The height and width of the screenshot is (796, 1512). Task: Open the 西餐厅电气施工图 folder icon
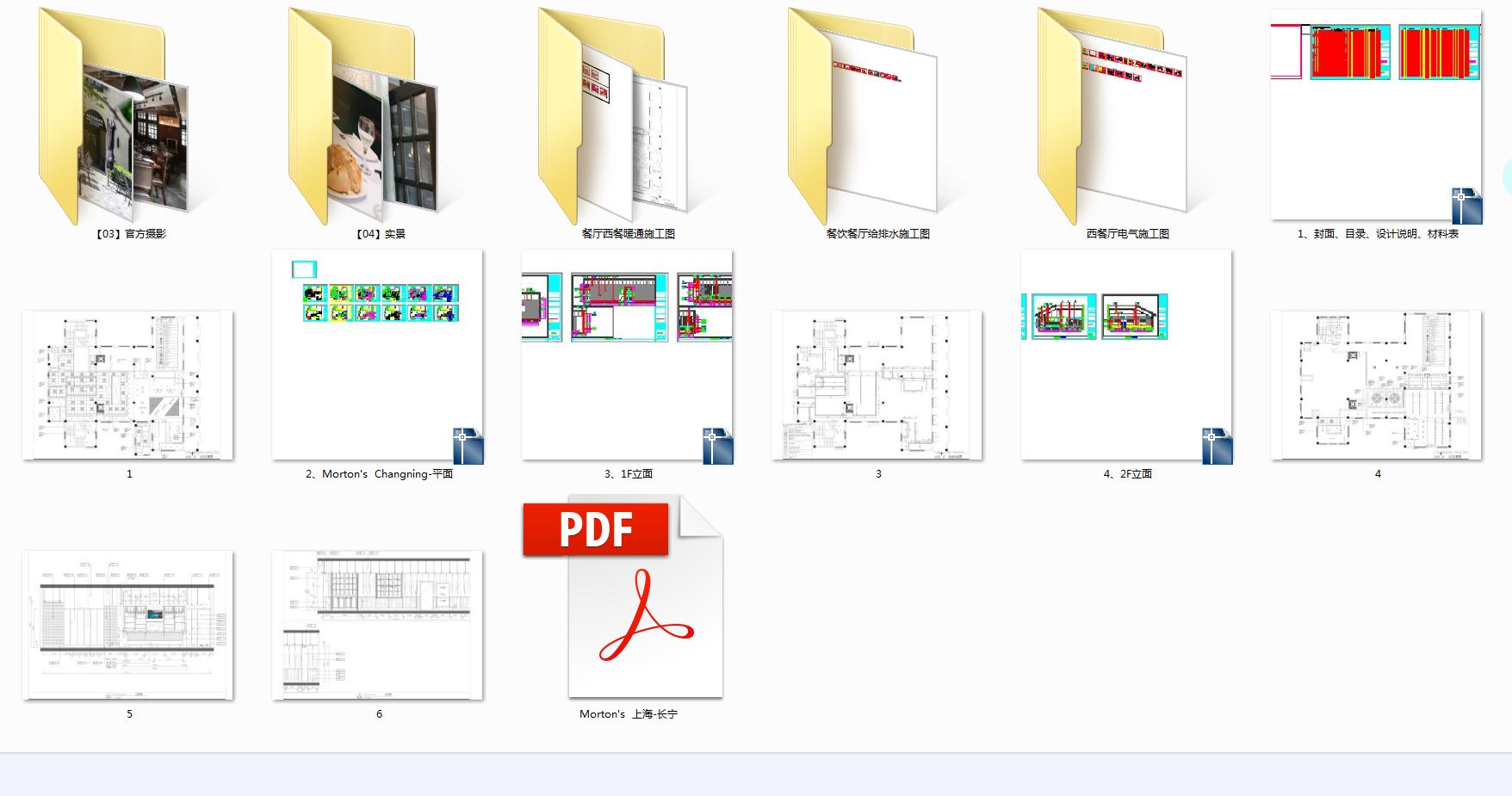(x=1112, y=117)
